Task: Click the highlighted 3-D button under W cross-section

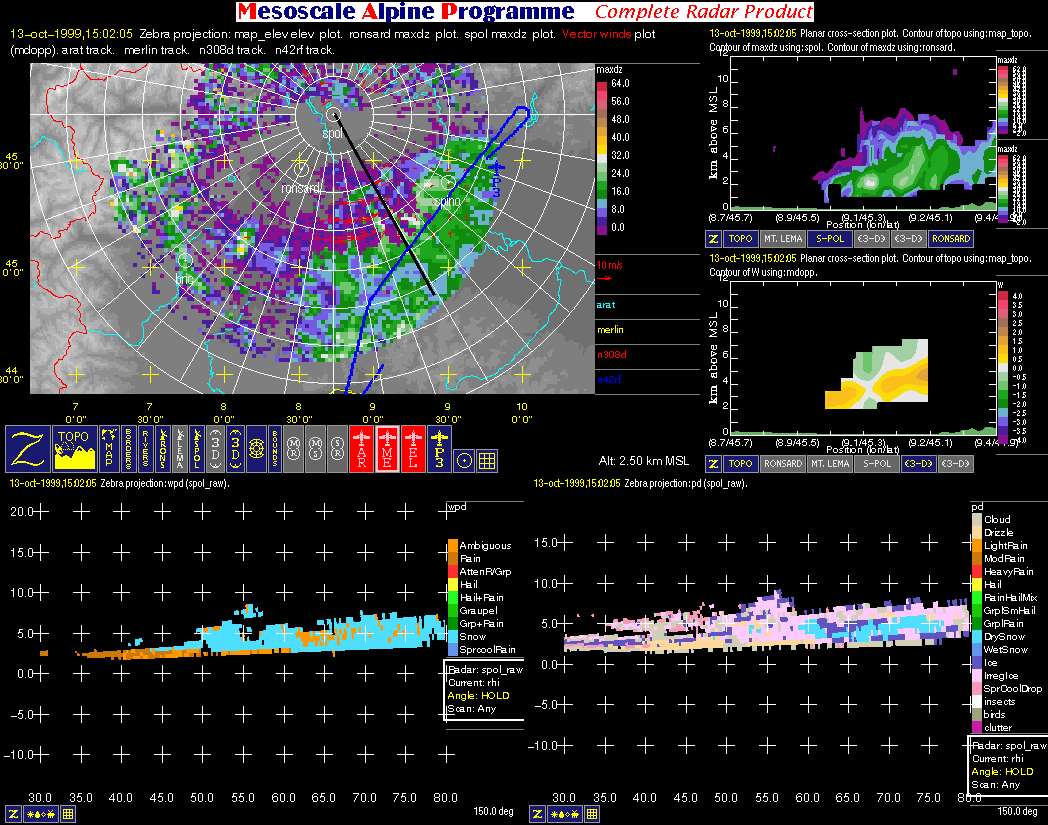Action: tap(915, 464)
